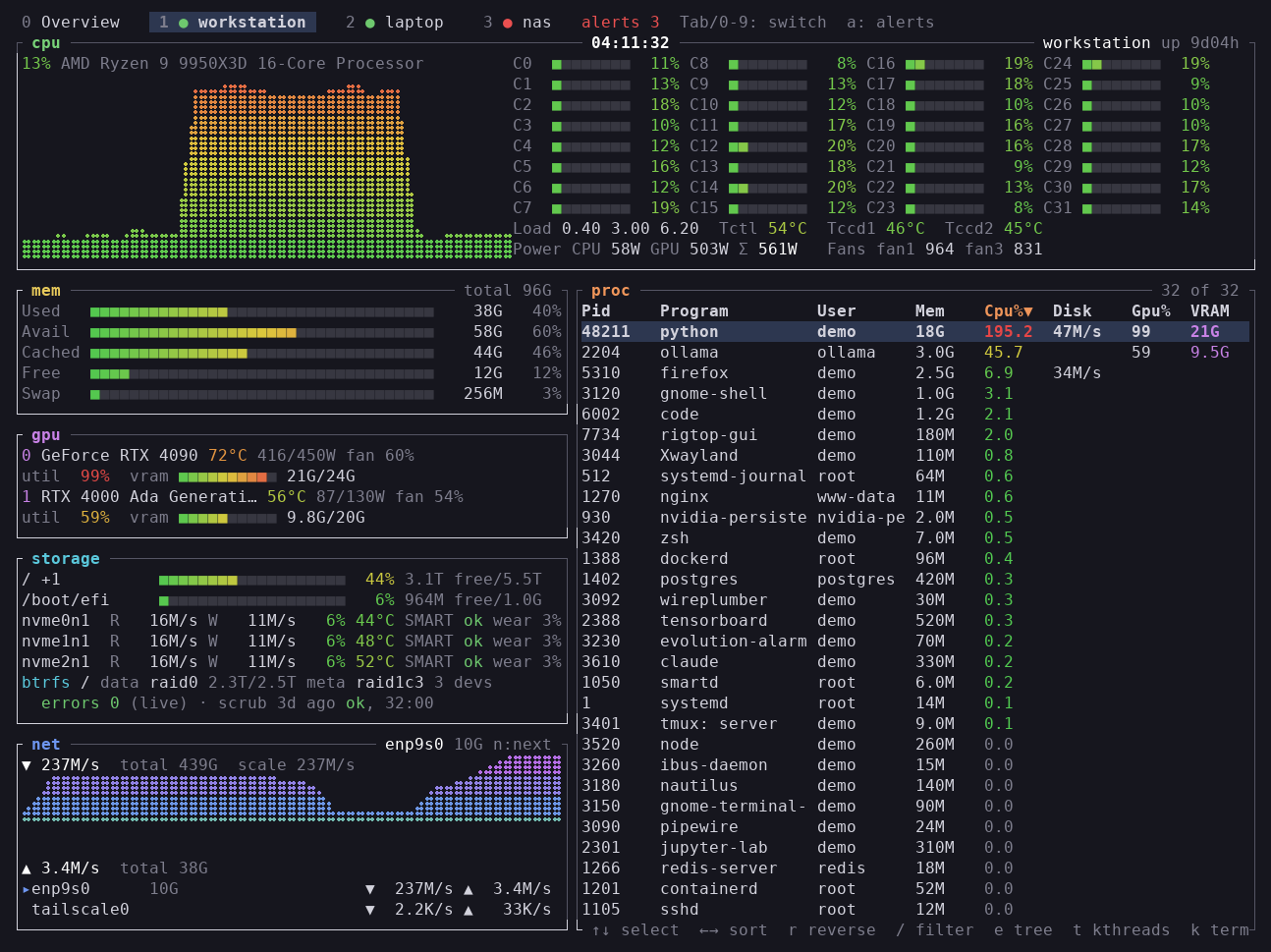This screenshot has width=1271, height=952.
Task: Select the tensorboard process row
Action: 914,620
